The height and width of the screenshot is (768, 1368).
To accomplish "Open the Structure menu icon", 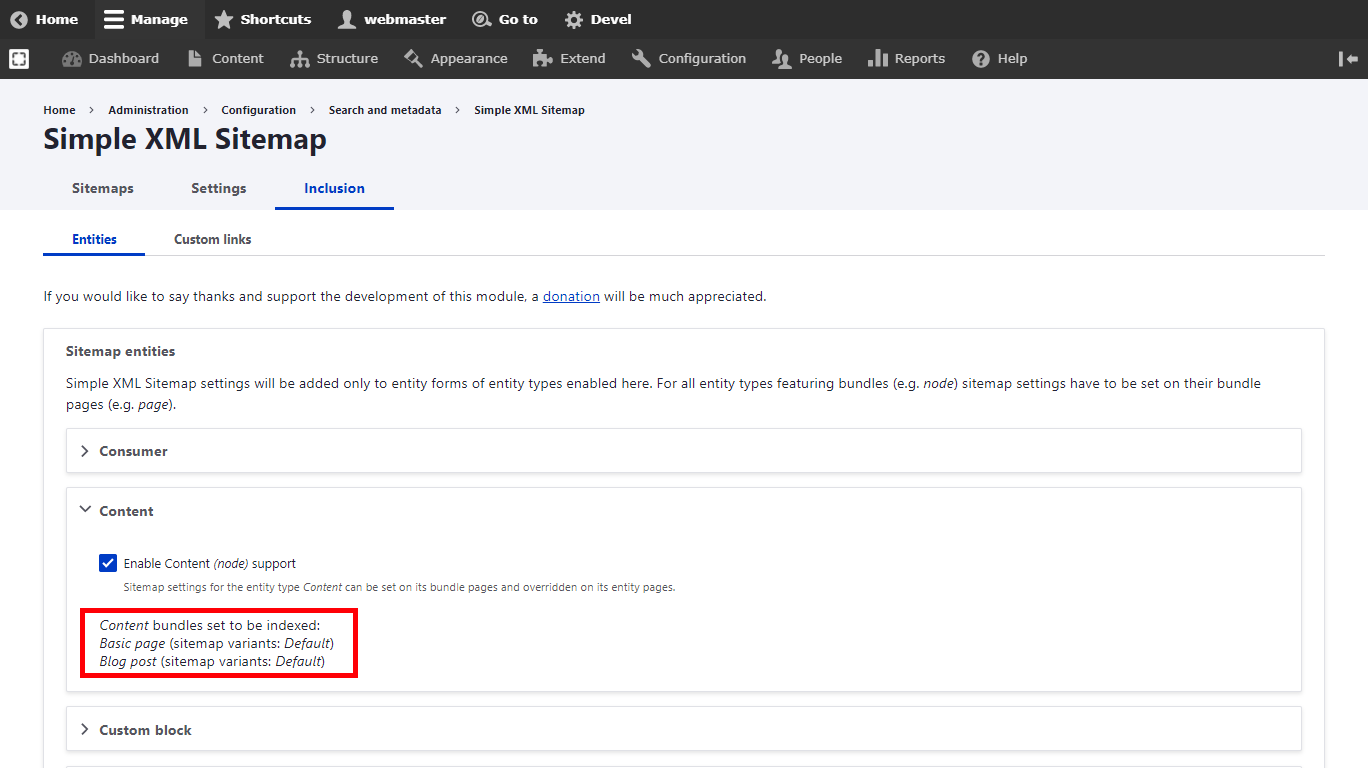I will (x=300, y=59).
